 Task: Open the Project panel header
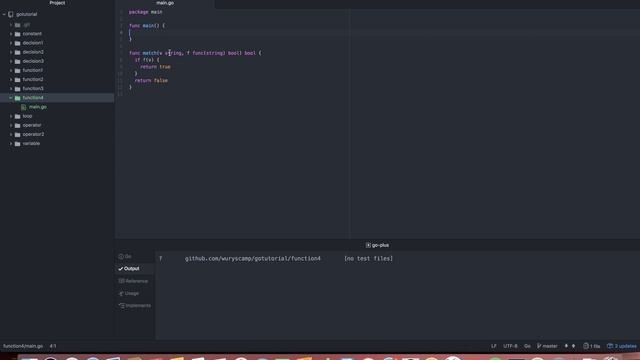click(57, 3)
